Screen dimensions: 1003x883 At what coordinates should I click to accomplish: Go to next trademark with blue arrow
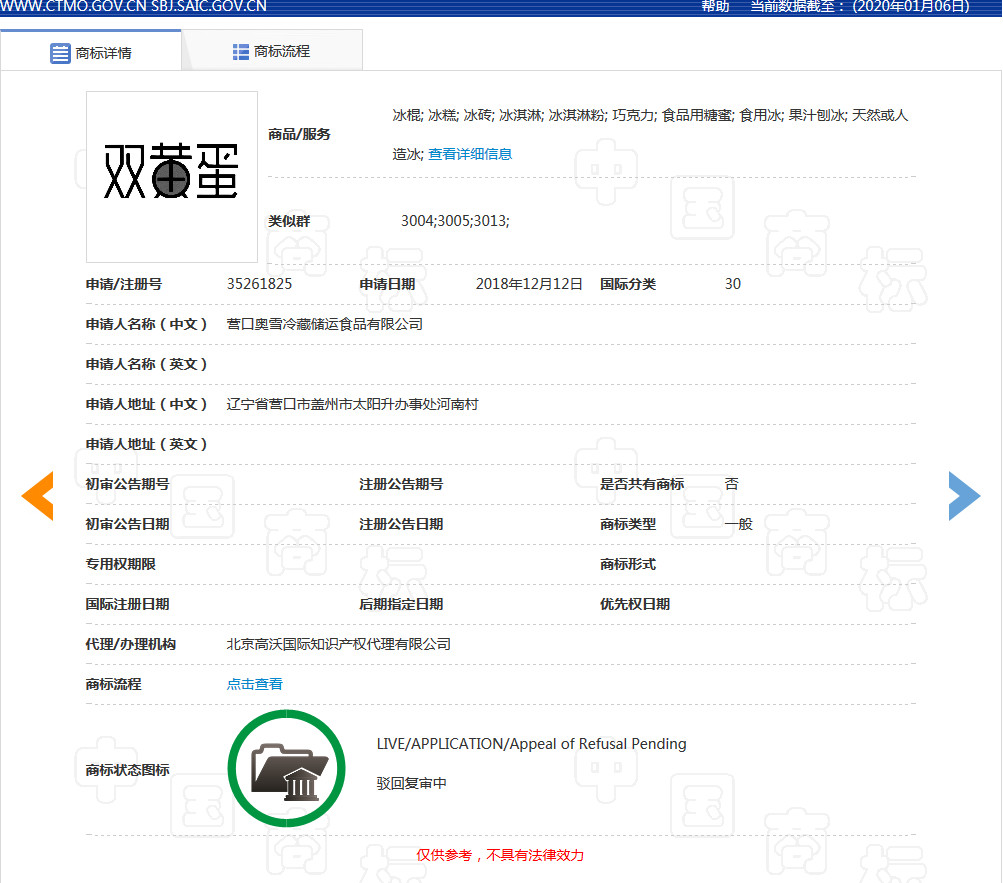coord(964,496)
